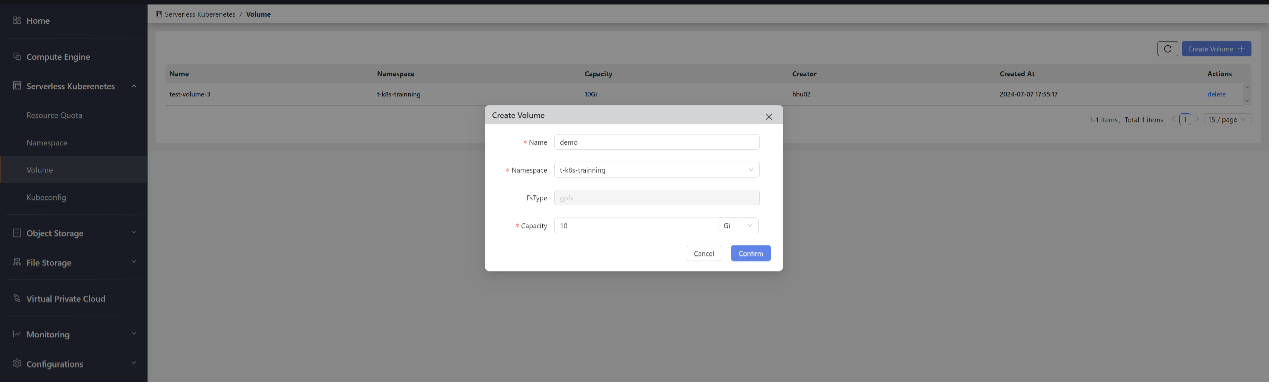Expand the Configurations menu chevron

click(134, 364)
